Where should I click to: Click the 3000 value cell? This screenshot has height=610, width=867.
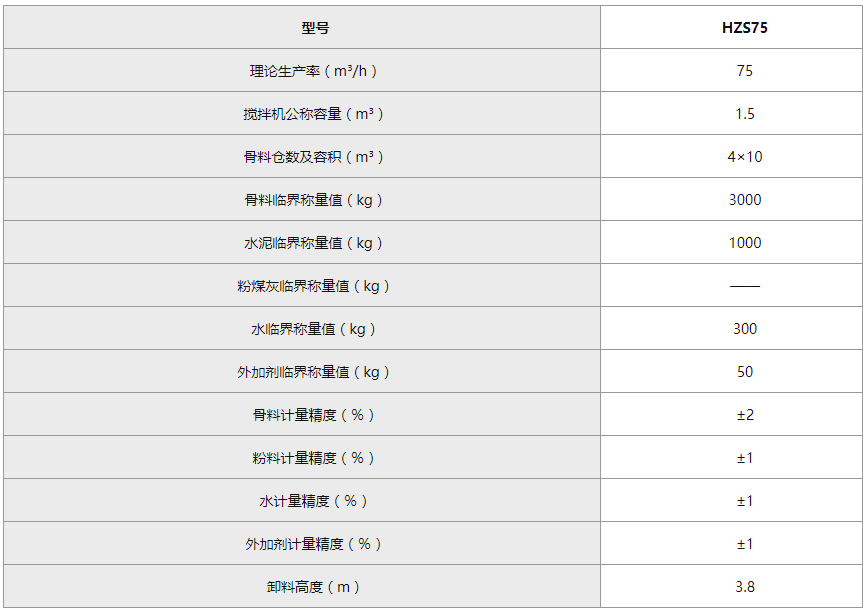point(744,200)
